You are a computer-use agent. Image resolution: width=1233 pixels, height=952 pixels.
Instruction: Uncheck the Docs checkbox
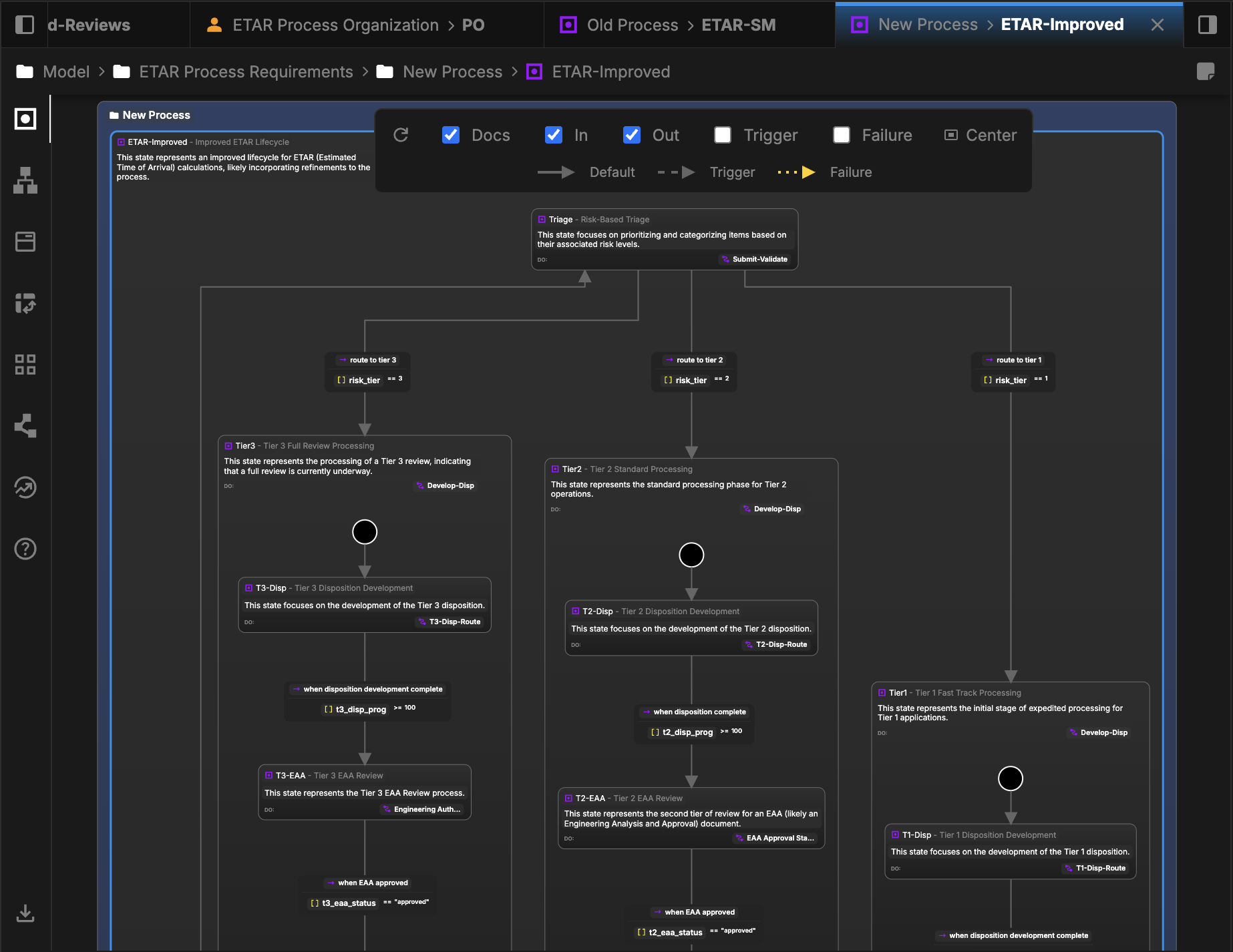[x=450, y=135]
